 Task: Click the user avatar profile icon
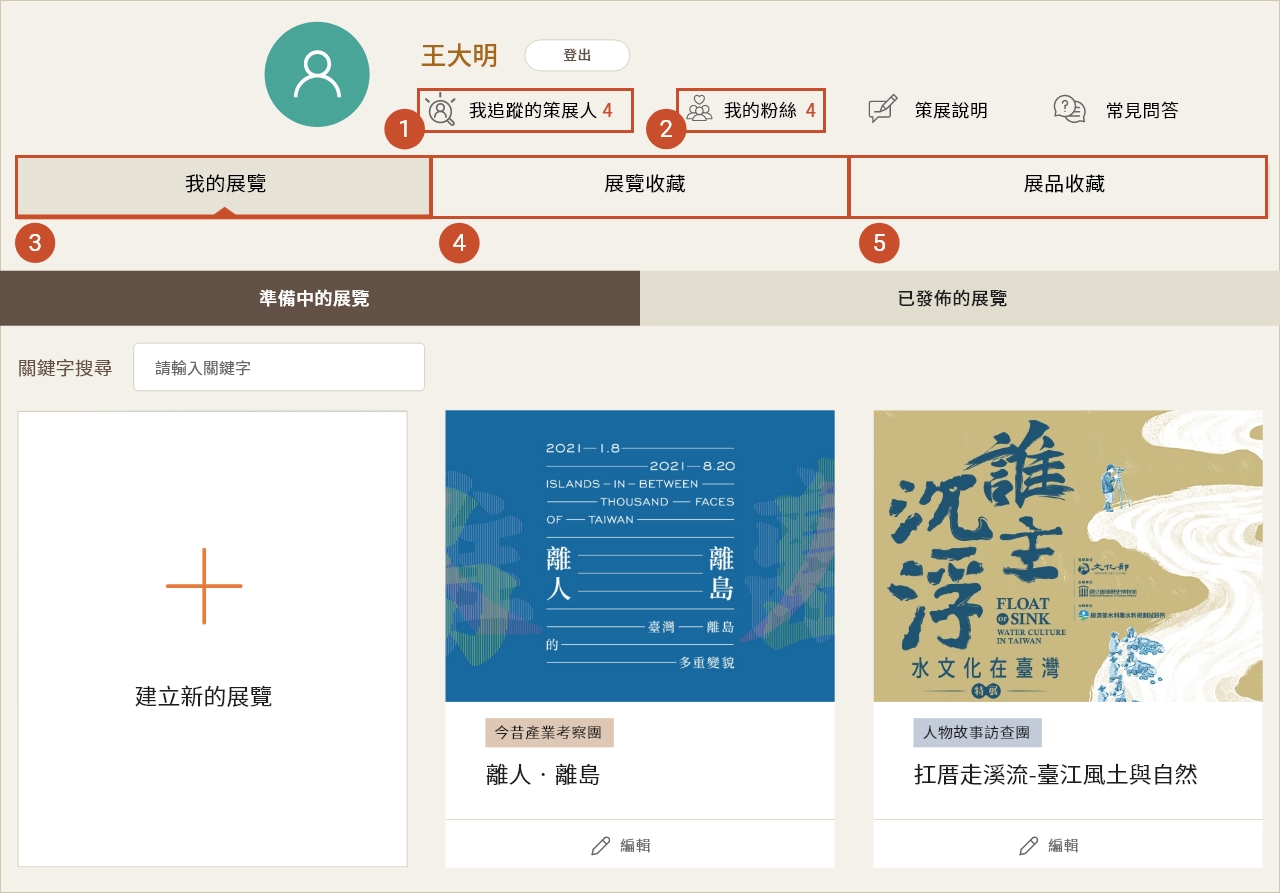[x=317, y=75]
